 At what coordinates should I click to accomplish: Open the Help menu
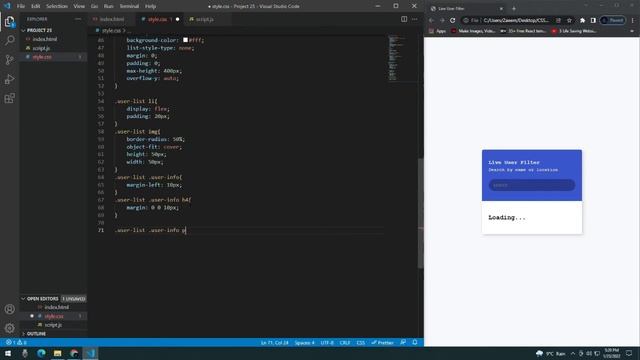(x=151, y=6)
